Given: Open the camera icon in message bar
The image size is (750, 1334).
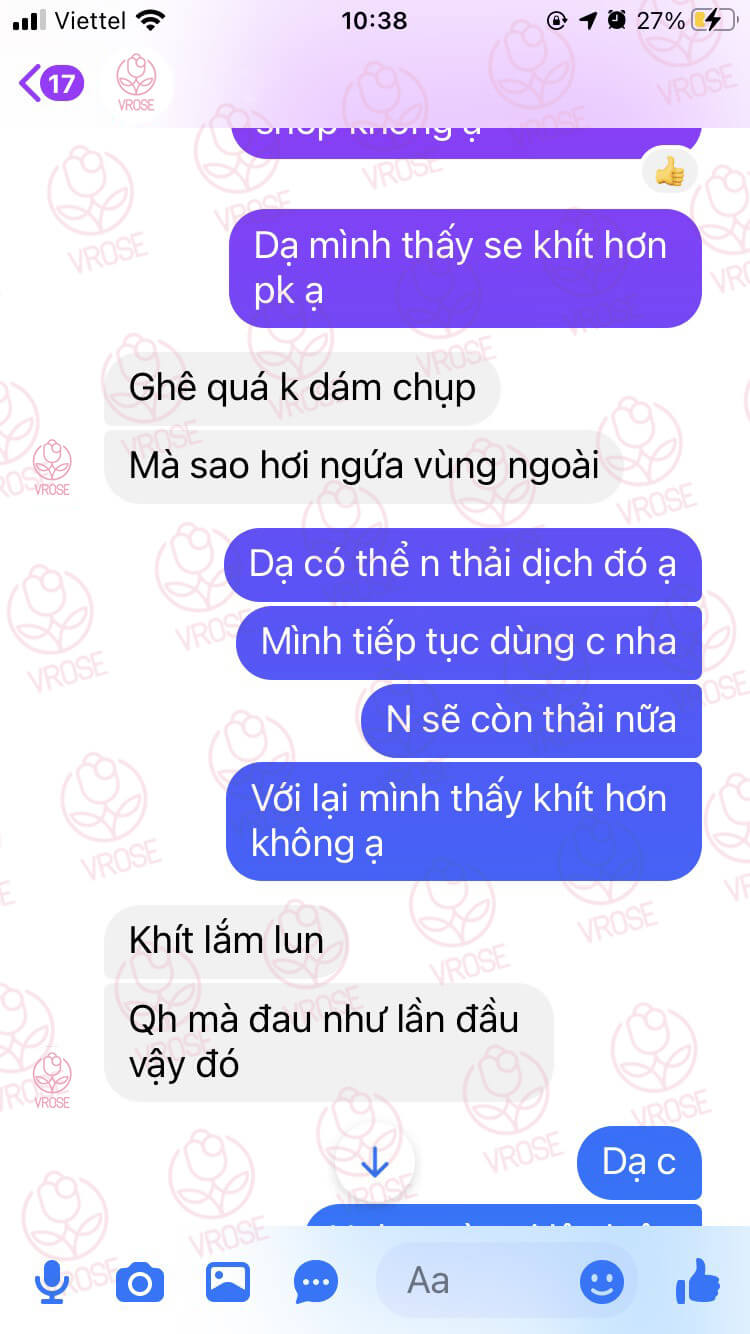Looking at the screenshot, I should (139, 1281).
